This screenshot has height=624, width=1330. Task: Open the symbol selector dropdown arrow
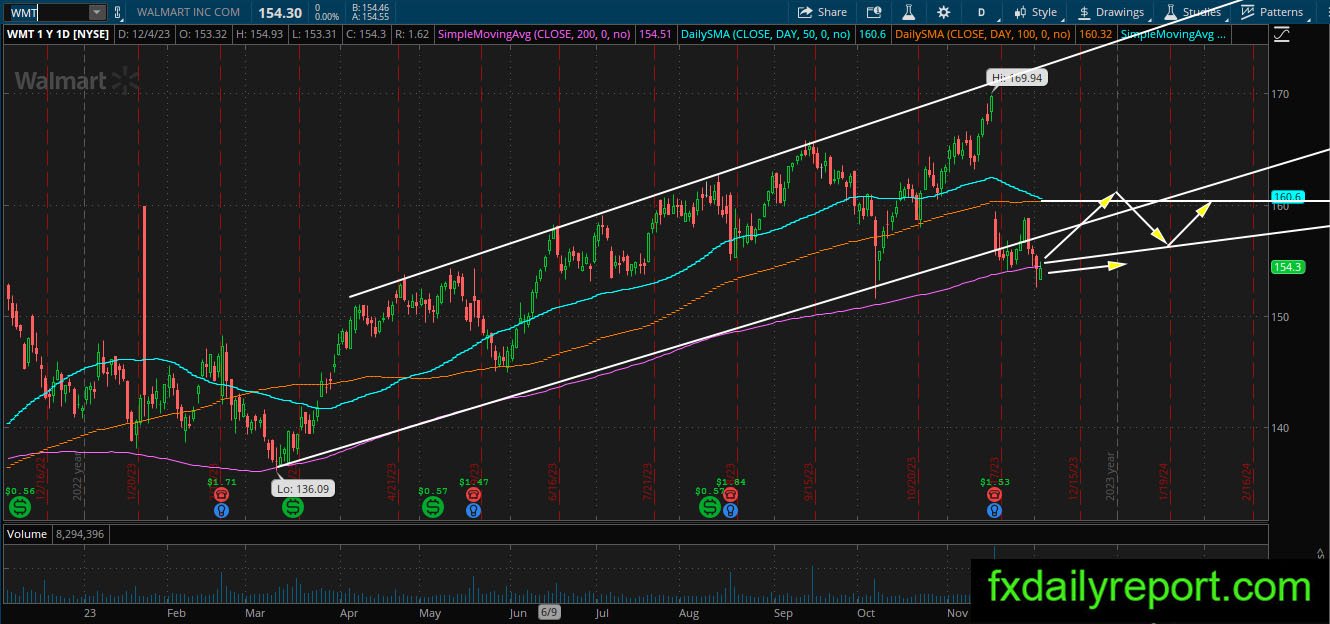coord(96,12)
